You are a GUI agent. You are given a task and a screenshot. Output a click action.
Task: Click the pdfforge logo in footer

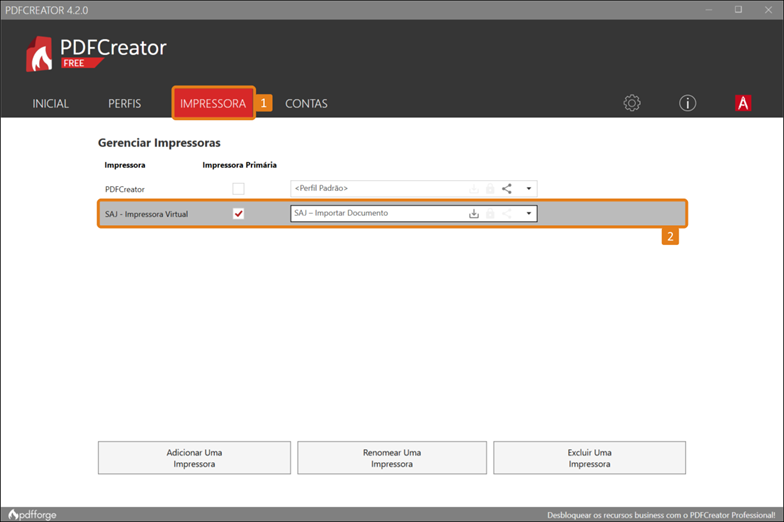(x=34, y=514)
